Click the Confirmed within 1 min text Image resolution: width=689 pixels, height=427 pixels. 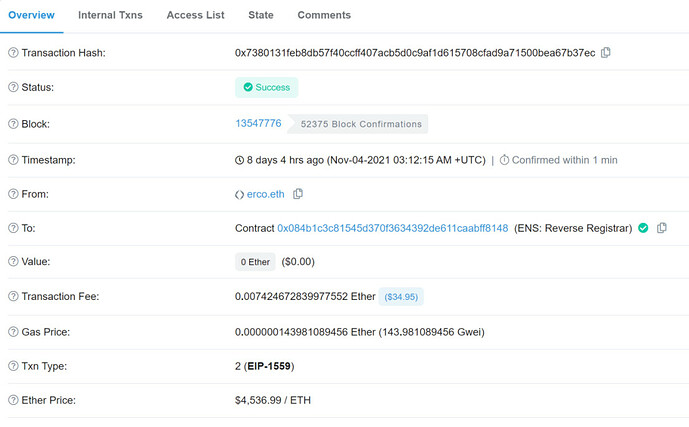565,160
